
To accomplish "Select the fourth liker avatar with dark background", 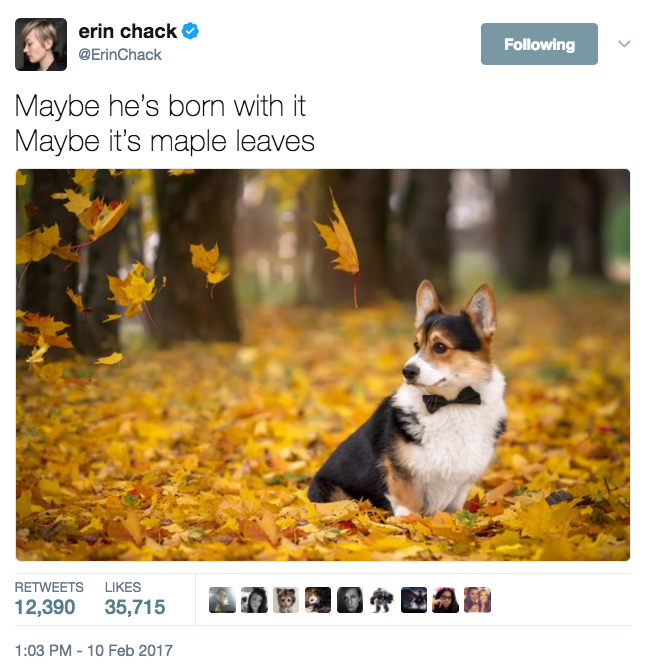I will click(x=318, y=600).
